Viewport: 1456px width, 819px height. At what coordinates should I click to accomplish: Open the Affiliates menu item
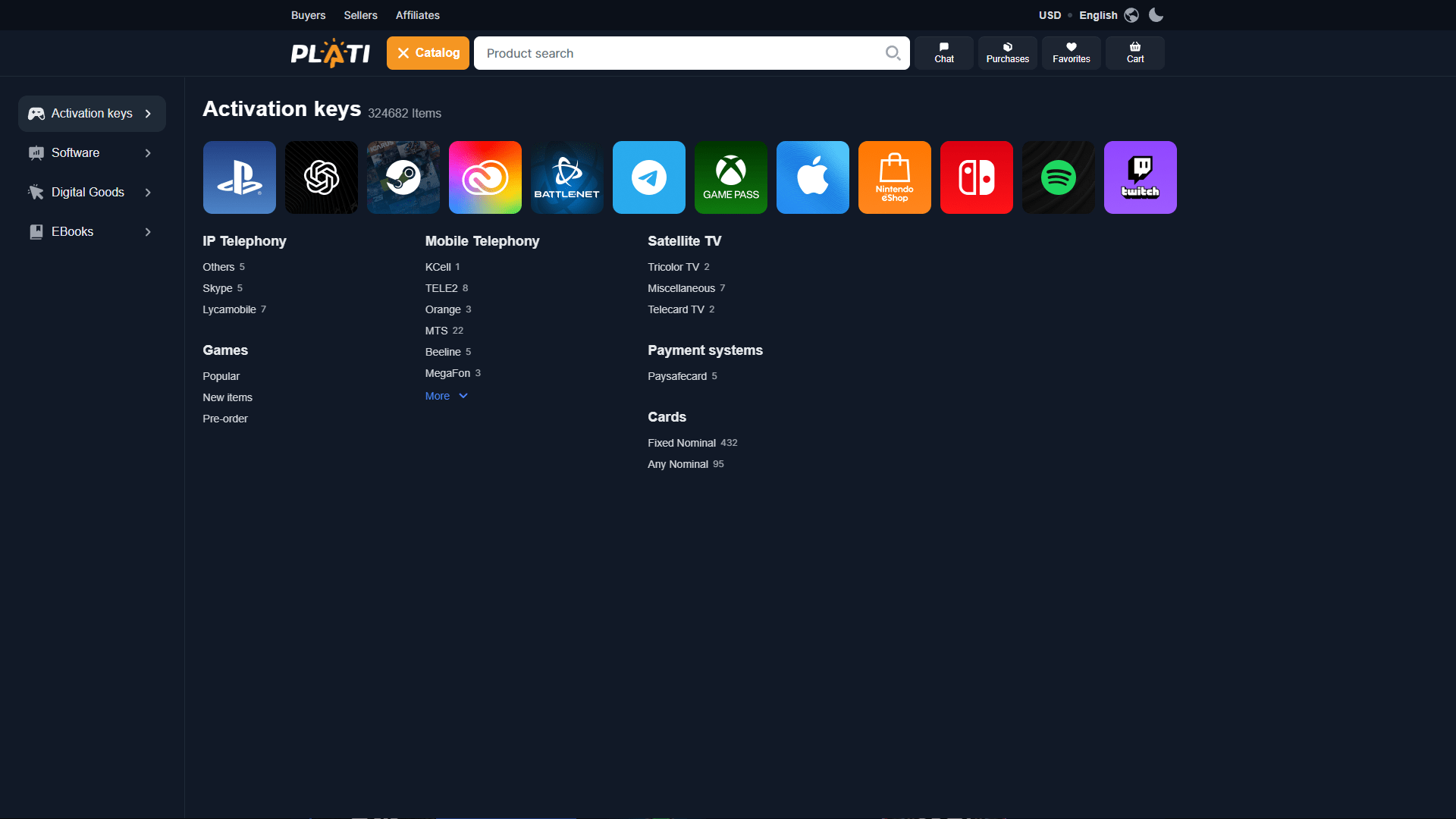(418, 15)
